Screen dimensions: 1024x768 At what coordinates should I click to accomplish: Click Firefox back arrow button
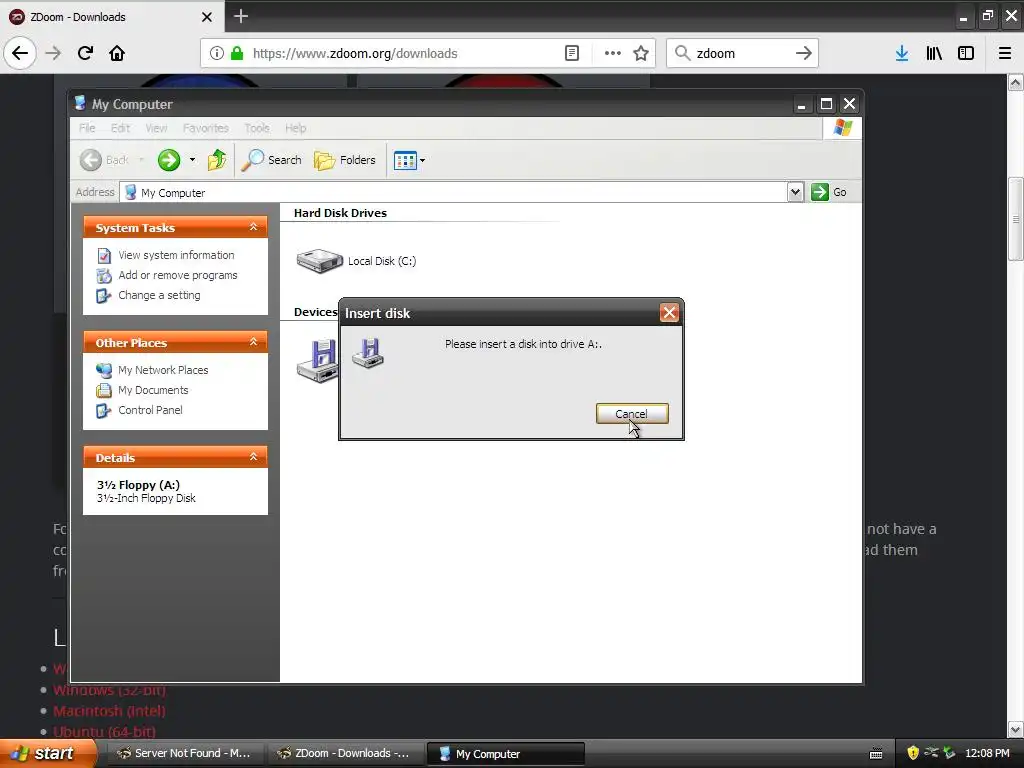pyautogui.click(x=20, y=53)
